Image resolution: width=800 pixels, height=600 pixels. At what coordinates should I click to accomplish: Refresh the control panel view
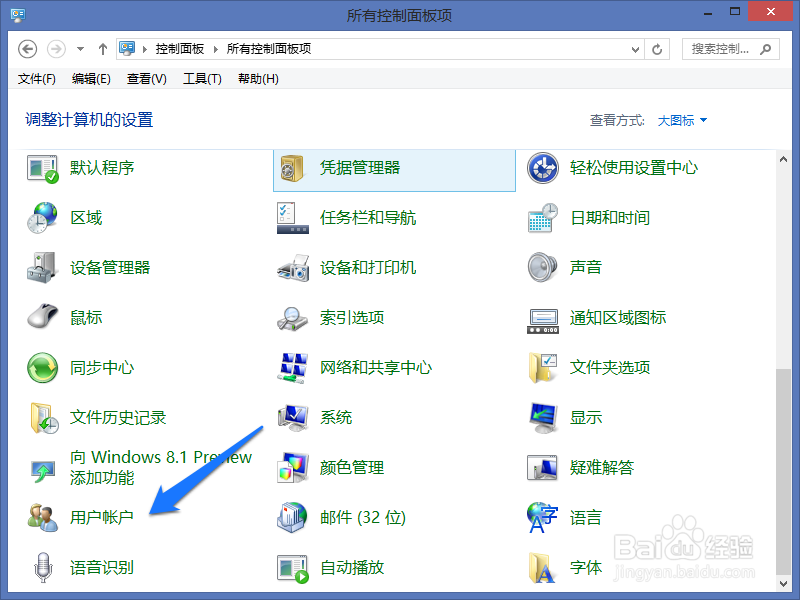(x=657, y=49)
